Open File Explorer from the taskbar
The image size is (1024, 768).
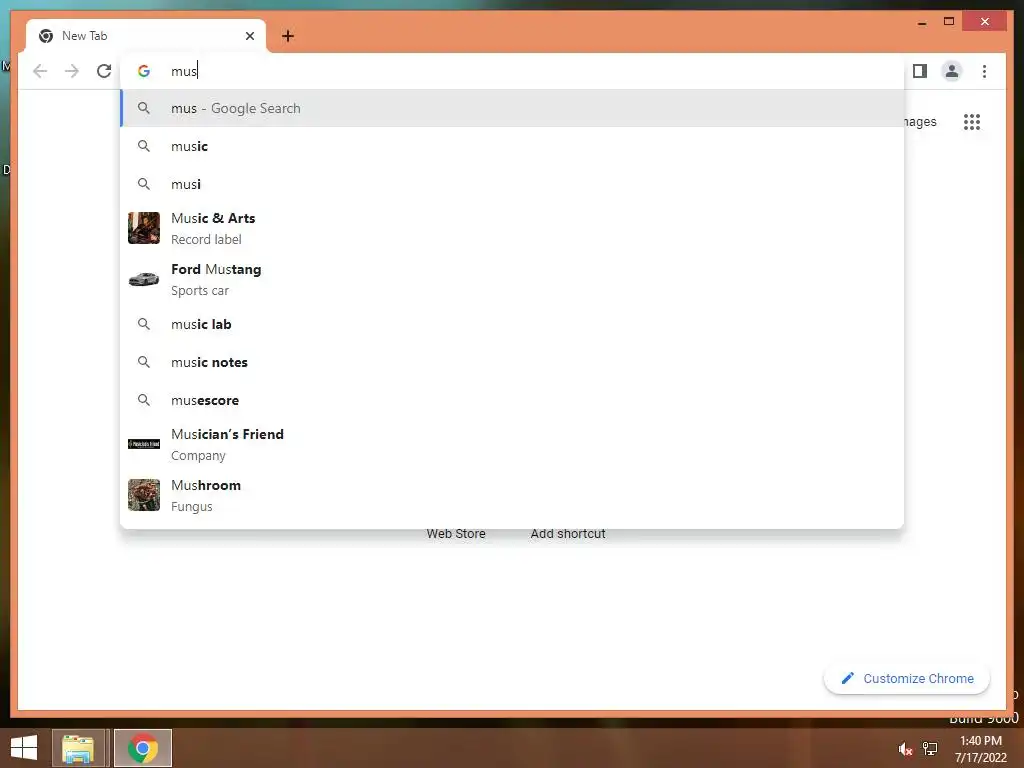tap(78, 748)
